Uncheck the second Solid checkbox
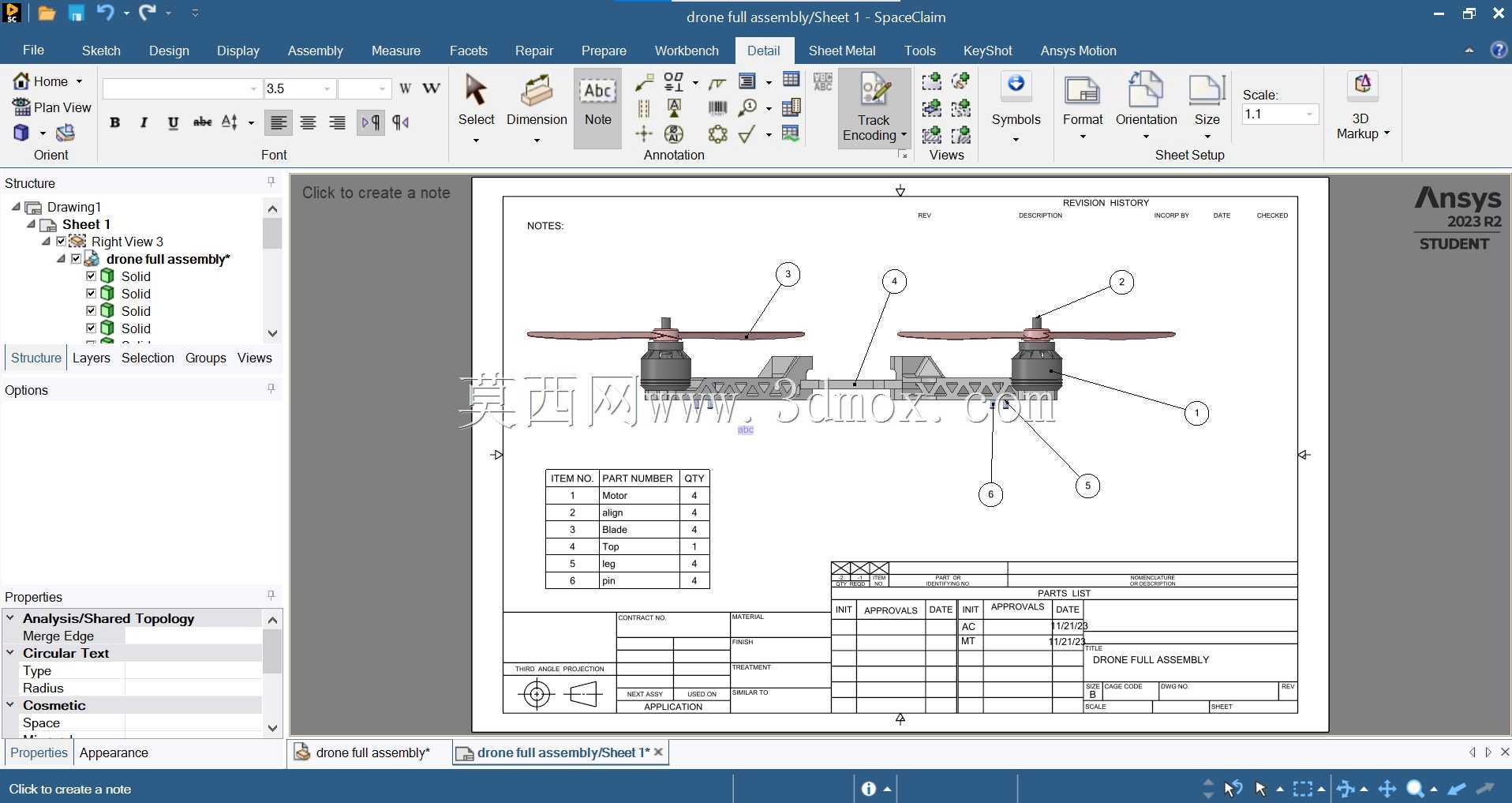Image resolution: width=1512 pixels, height=803 pixels. [91, 293]
